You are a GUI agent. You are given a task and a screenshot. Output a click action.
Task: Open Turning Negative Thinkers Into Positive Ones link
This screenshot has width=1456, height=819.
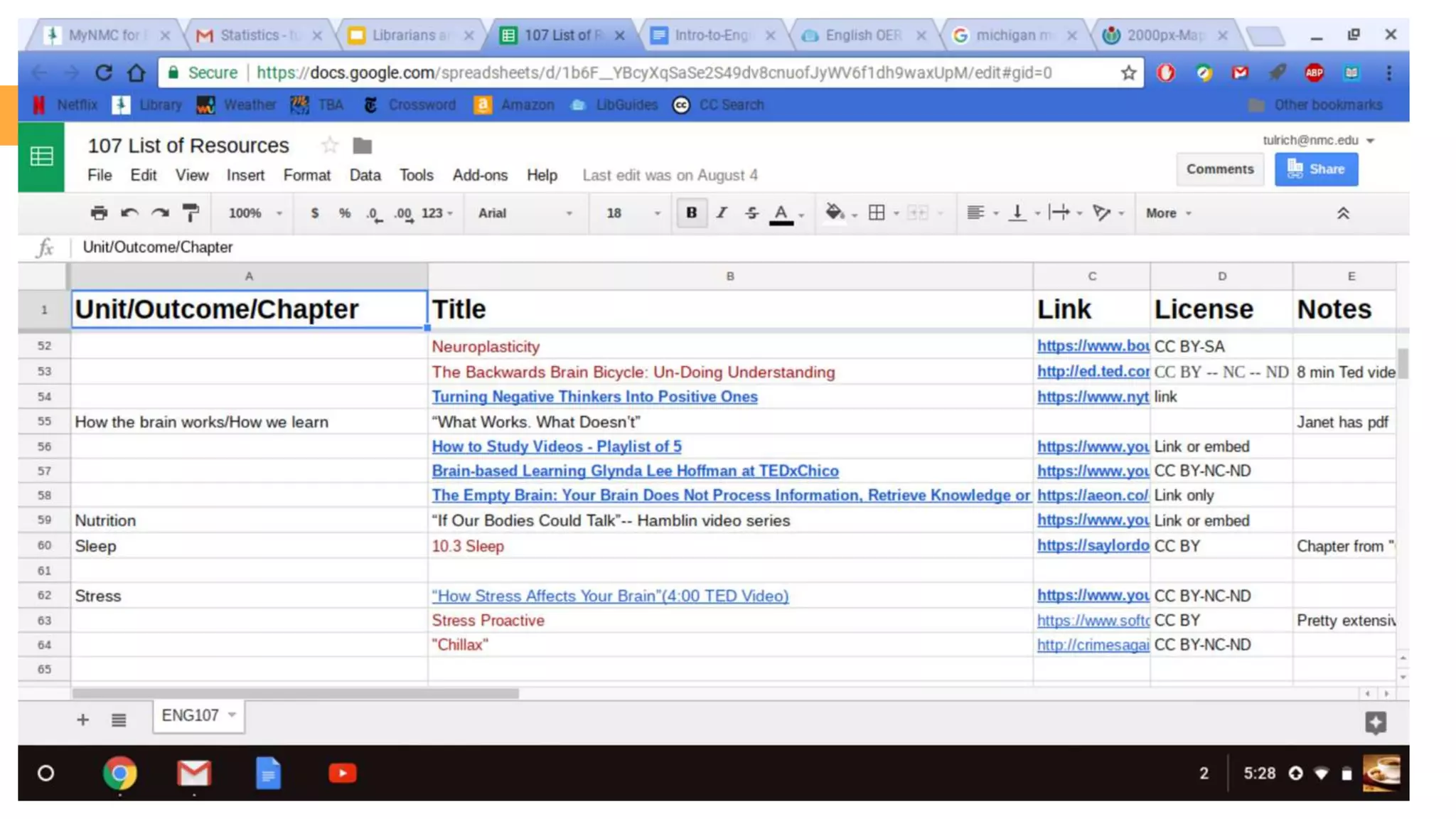click(594, 397)
